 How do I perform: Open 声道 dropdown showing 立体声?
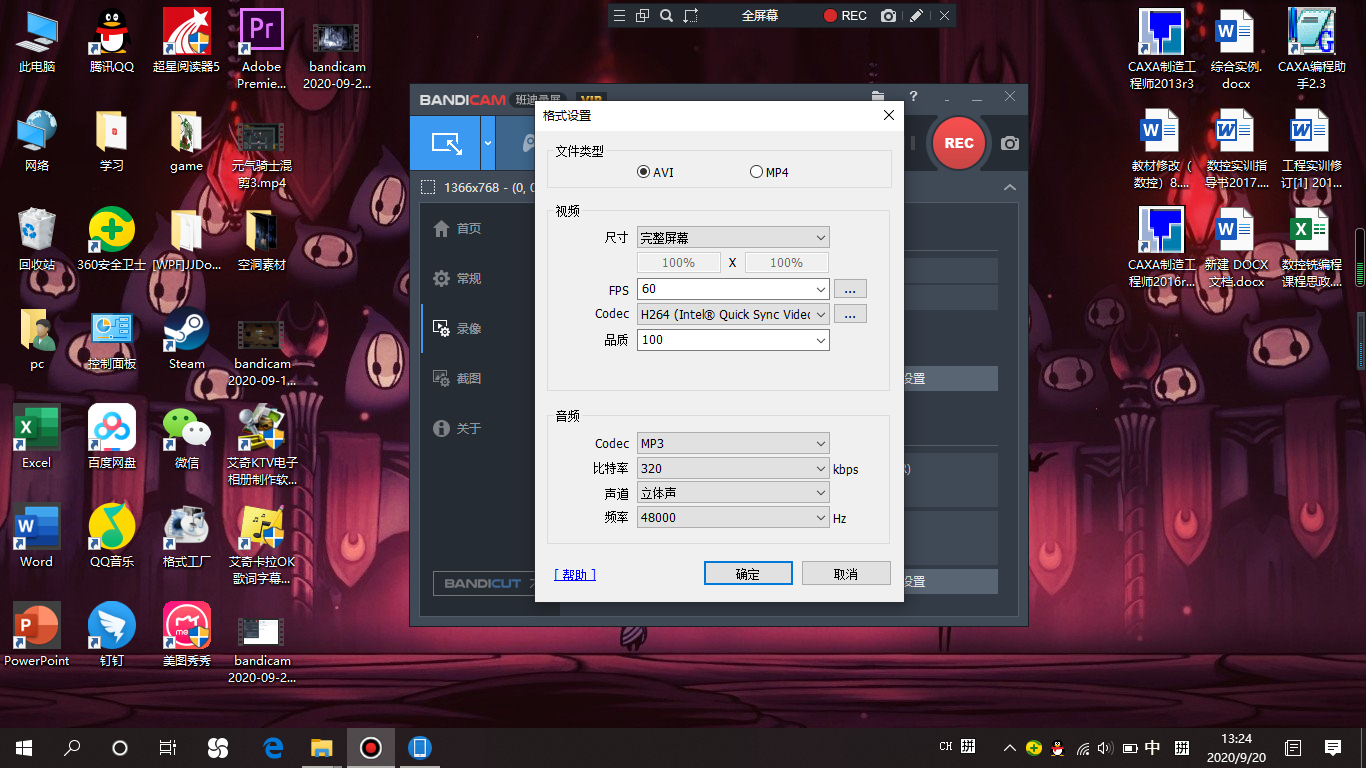tap(733, 493)
